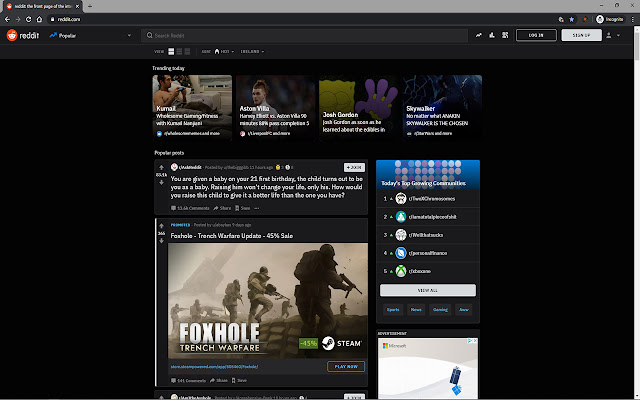Open the All feed bar-chart icon
Image resolution: width=640 pixels, height=400 pixels.
[x=492, y=35]
